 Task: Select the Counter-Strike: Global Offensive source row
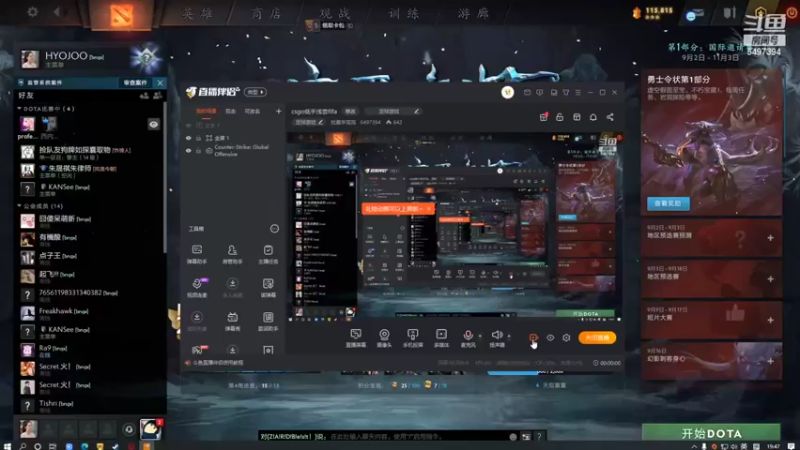(x=232, y=151)
